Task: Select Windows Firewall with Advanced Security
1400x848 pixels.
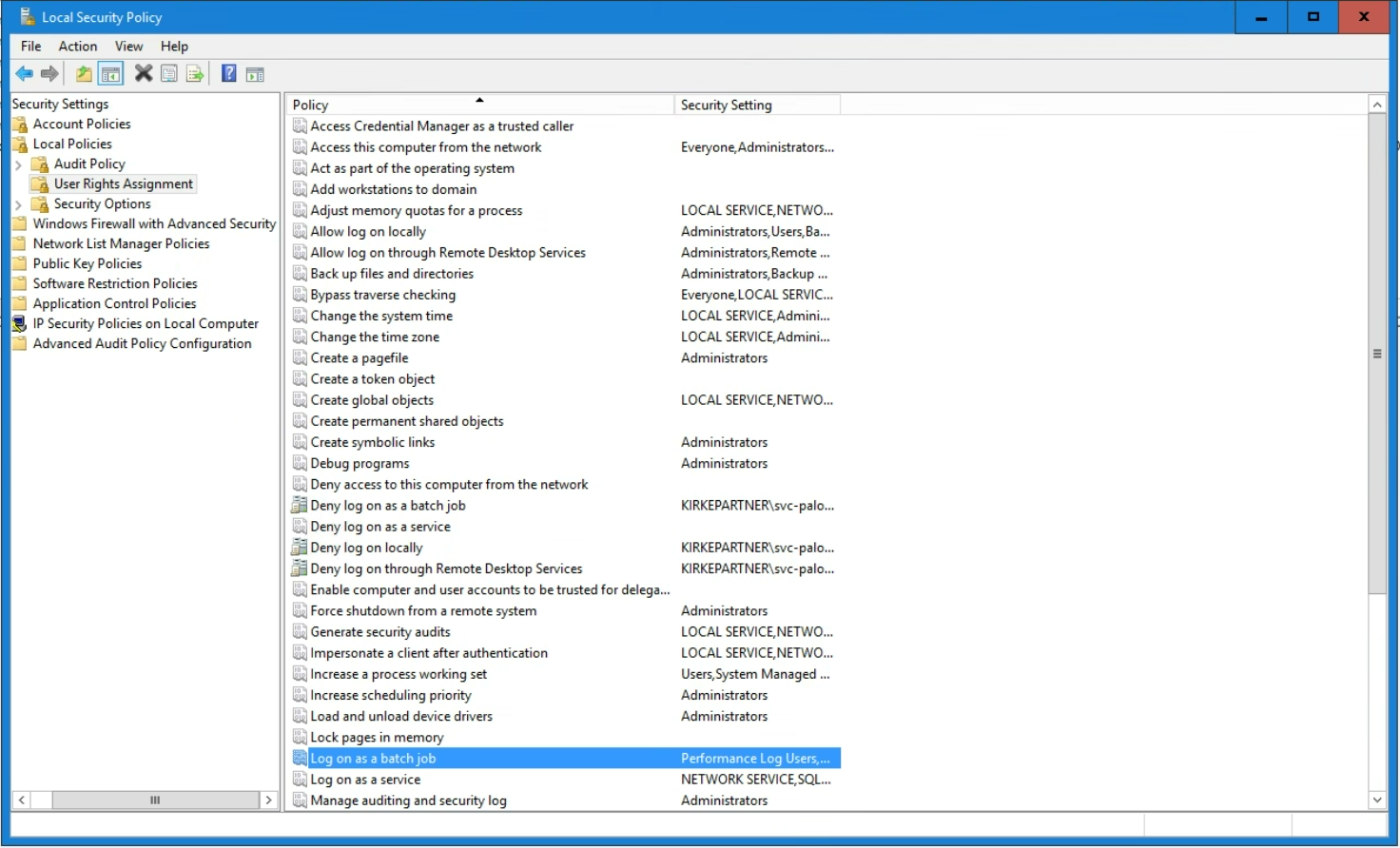Action: pos(154,223)
